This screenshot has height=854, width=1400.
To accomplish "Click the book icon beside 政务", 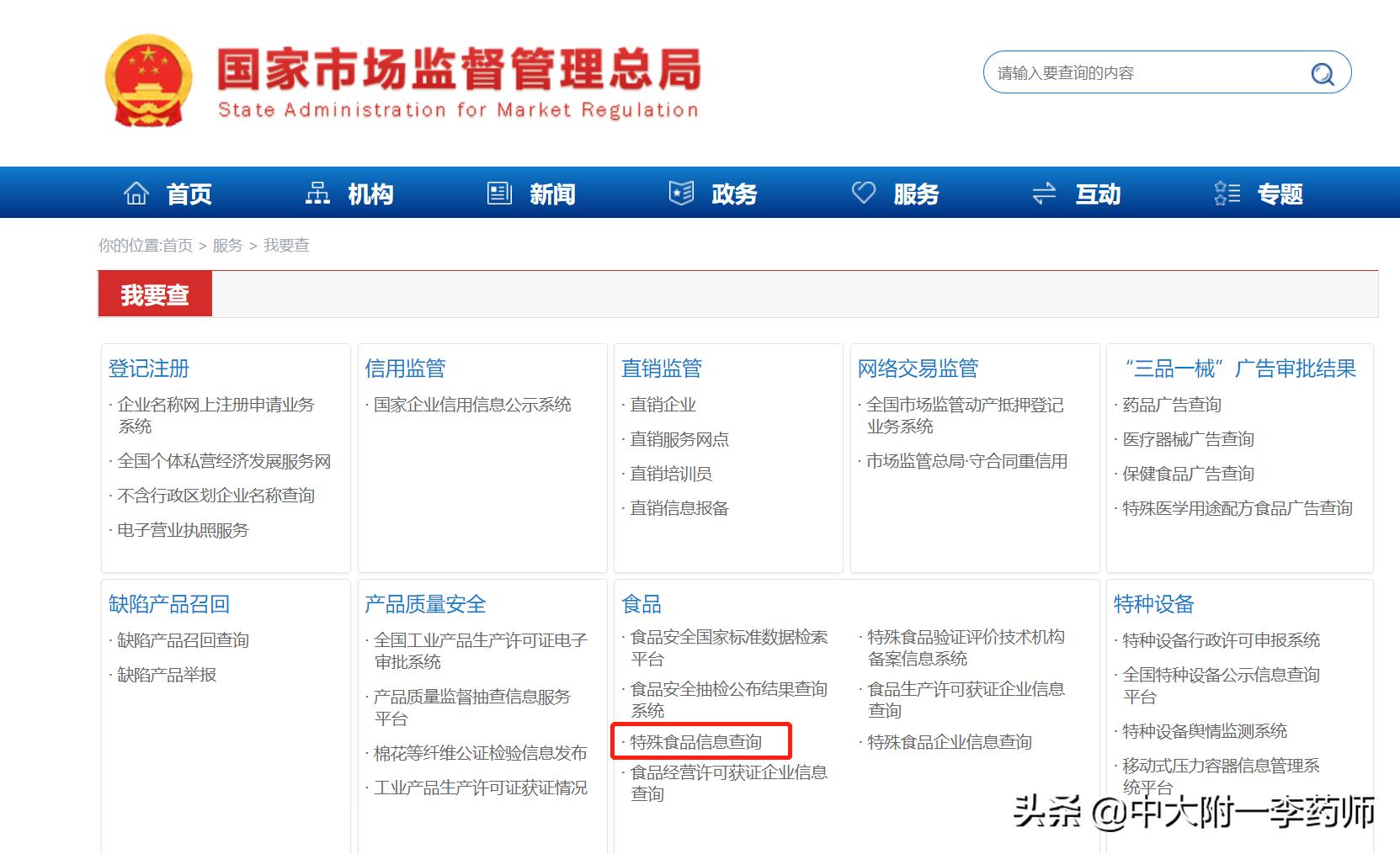I will pos(681,193).
